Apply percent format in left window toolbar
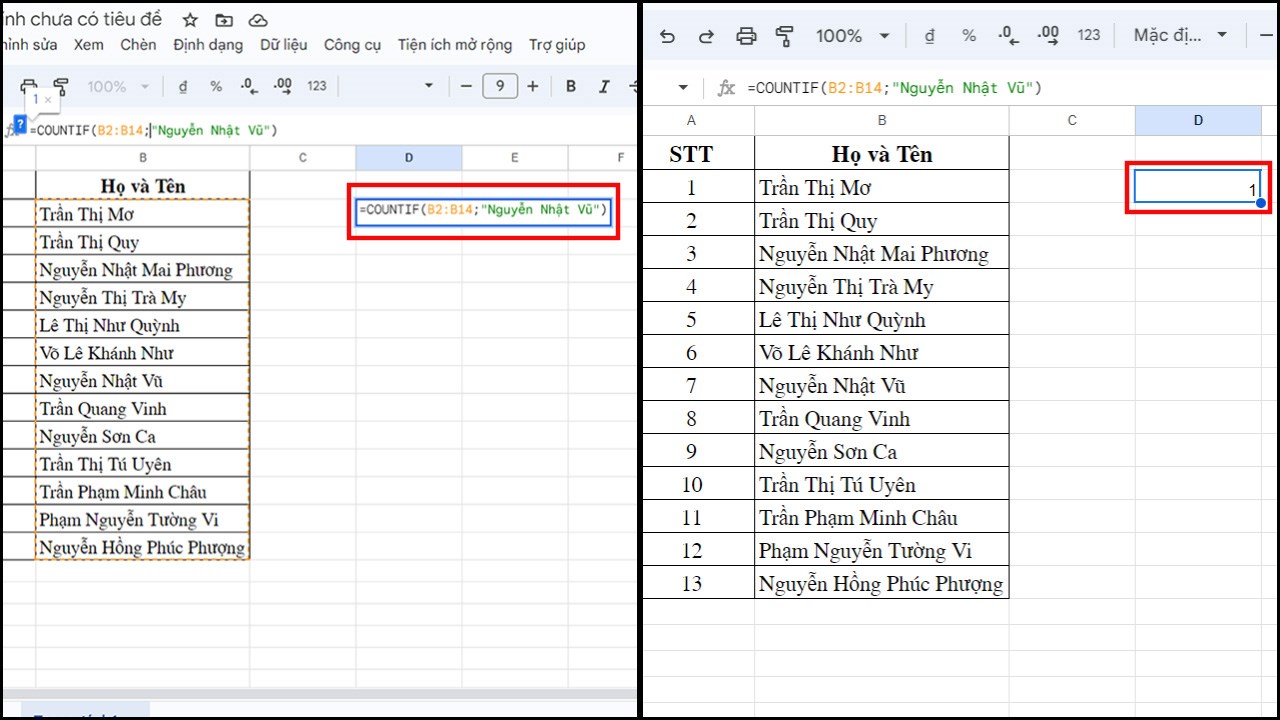 (216, 87)
